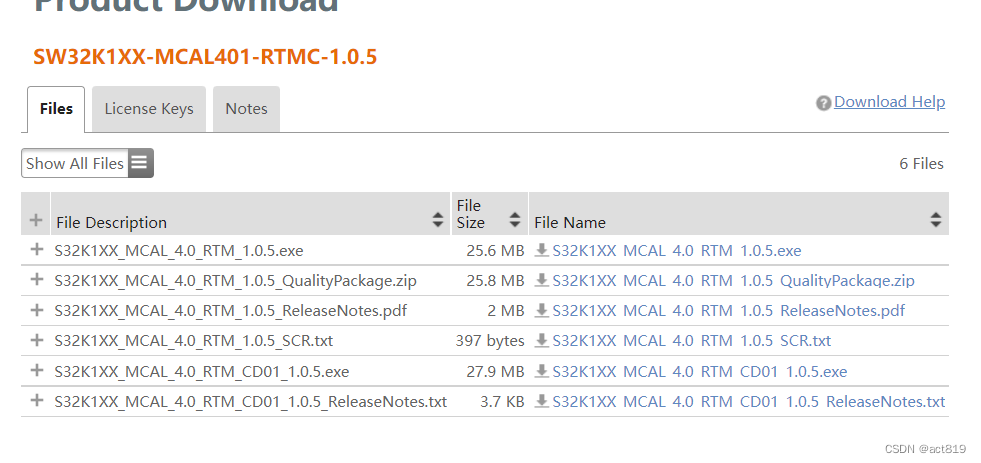Click the hamburger icon in Show All Files

click(139, 163)
